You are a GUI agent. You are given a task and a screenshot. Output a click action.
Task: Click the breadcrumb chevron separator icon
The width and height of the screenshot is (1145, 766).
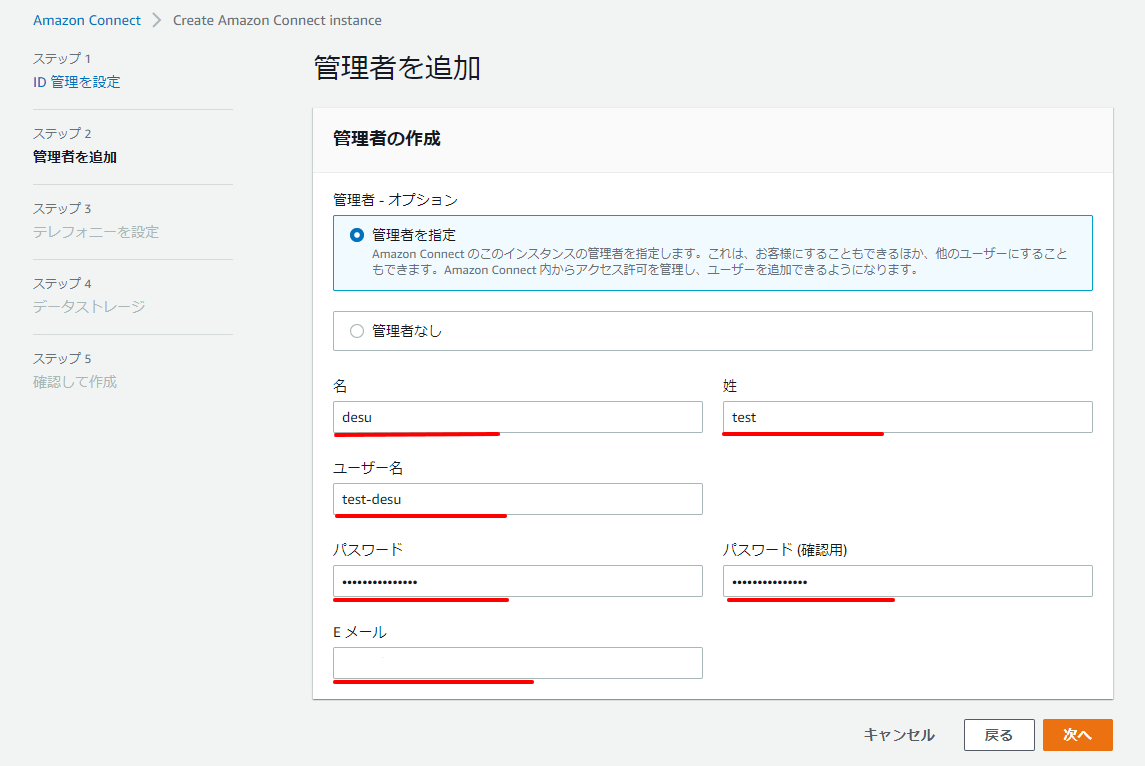(x=157, y=20)
